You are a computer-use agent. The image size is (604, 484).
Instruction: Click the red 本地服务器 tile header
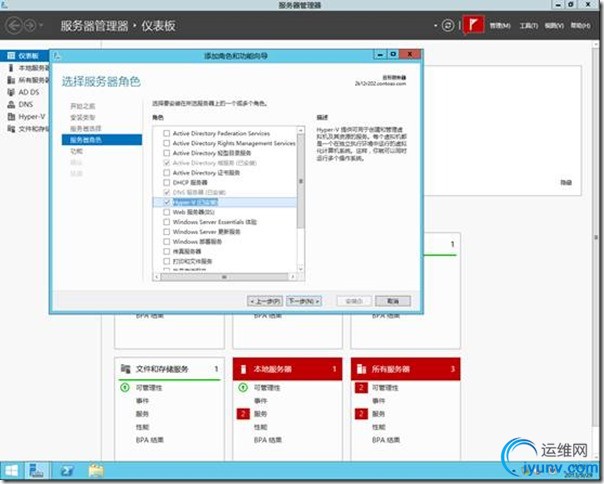tap(287, 369)
